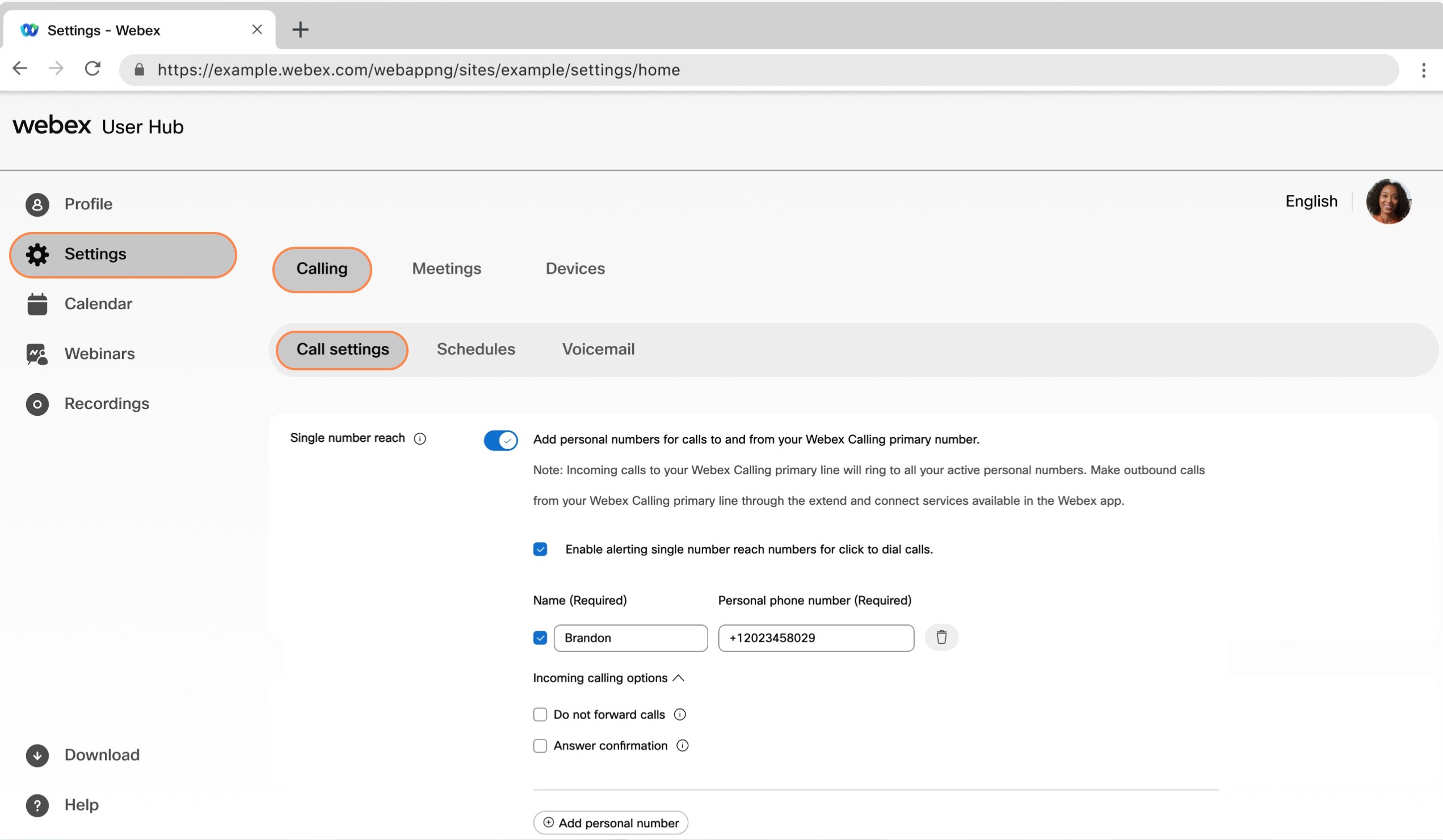Open the Calendar sidebar icon
1443x840 pixels.
click(x=37, y=304)
